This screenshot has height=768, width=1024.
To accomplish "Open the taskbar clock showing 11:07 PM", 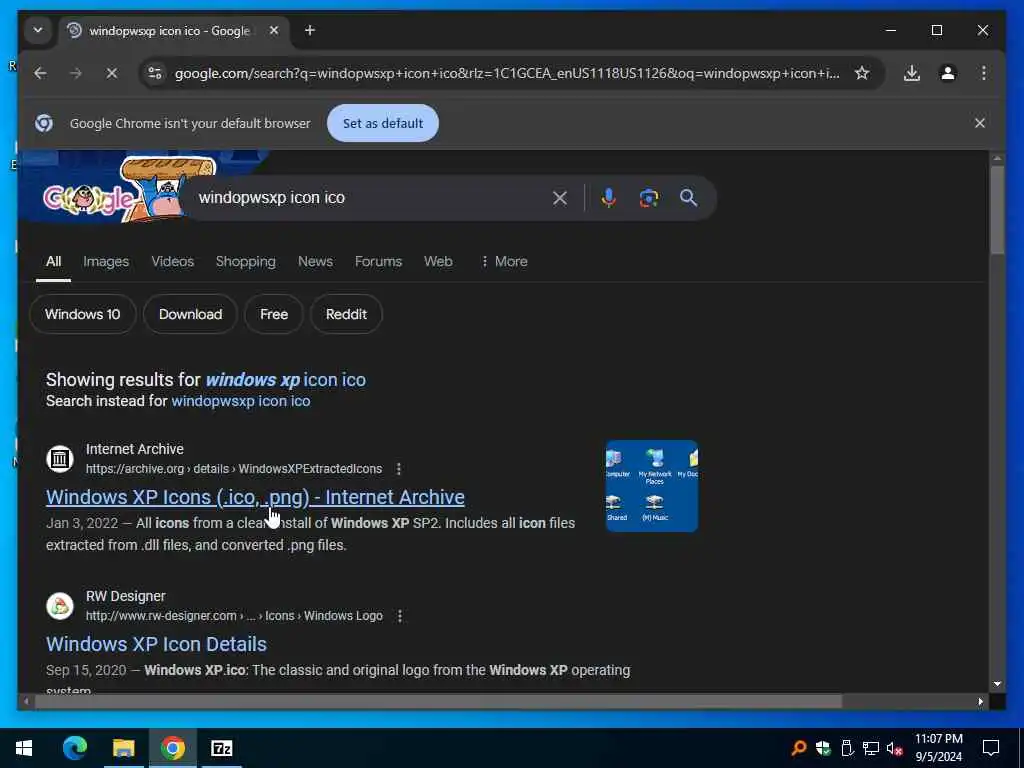I will point(938,748).
